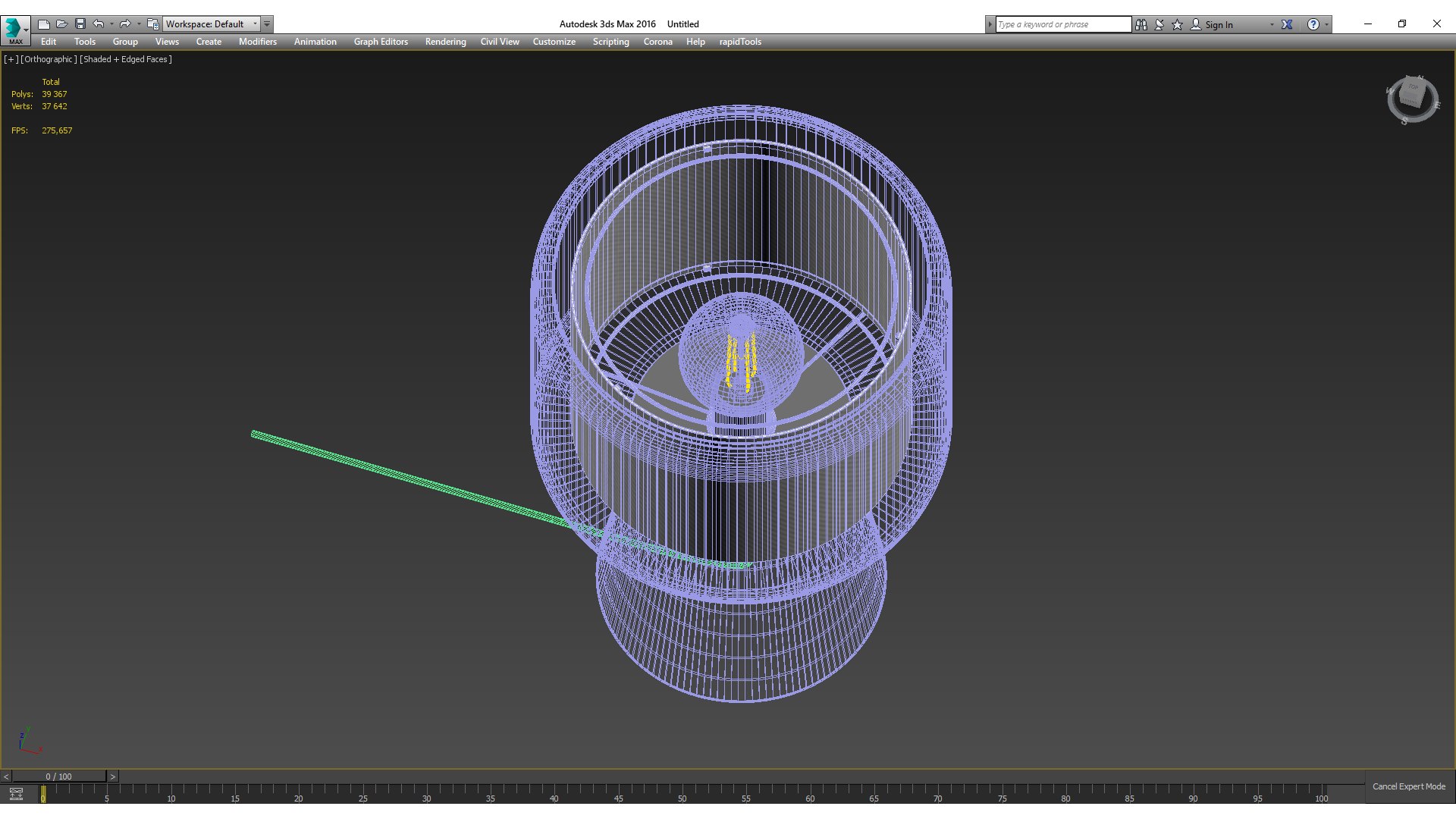
Task: Click frame 25 on the timeline track
Action: coord(363,793)
